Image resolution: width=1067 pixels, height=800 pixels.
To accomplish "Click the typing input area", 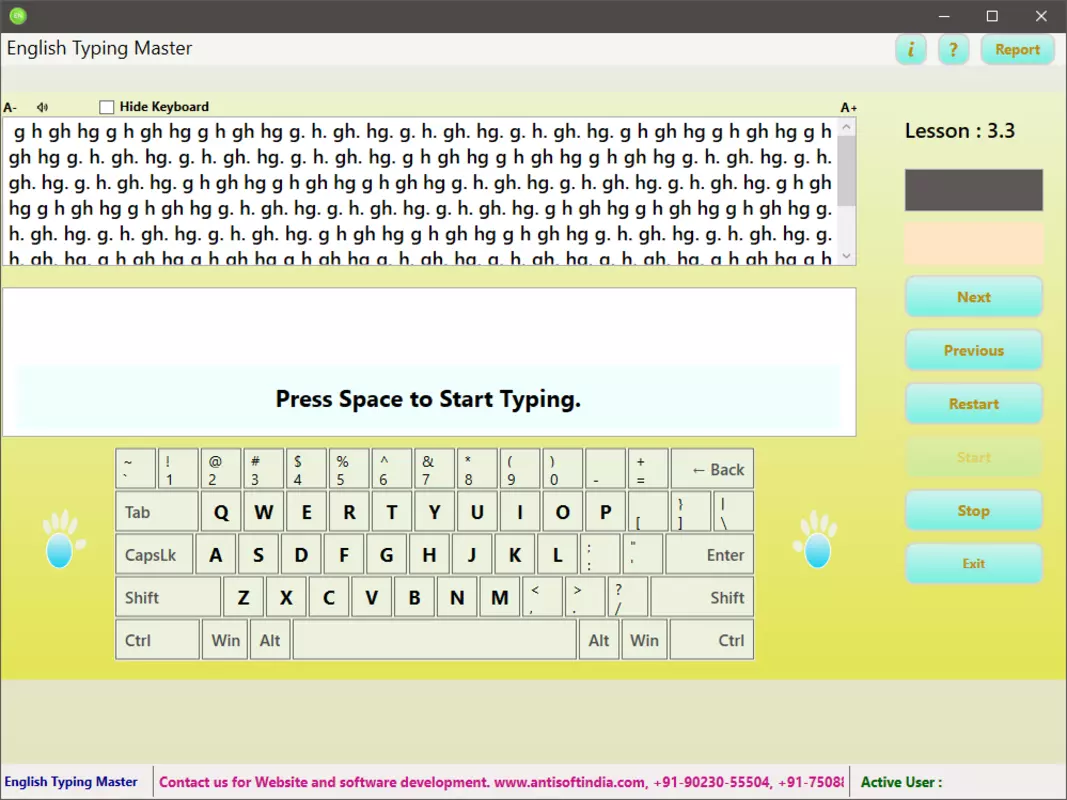I will click(429, 362).
